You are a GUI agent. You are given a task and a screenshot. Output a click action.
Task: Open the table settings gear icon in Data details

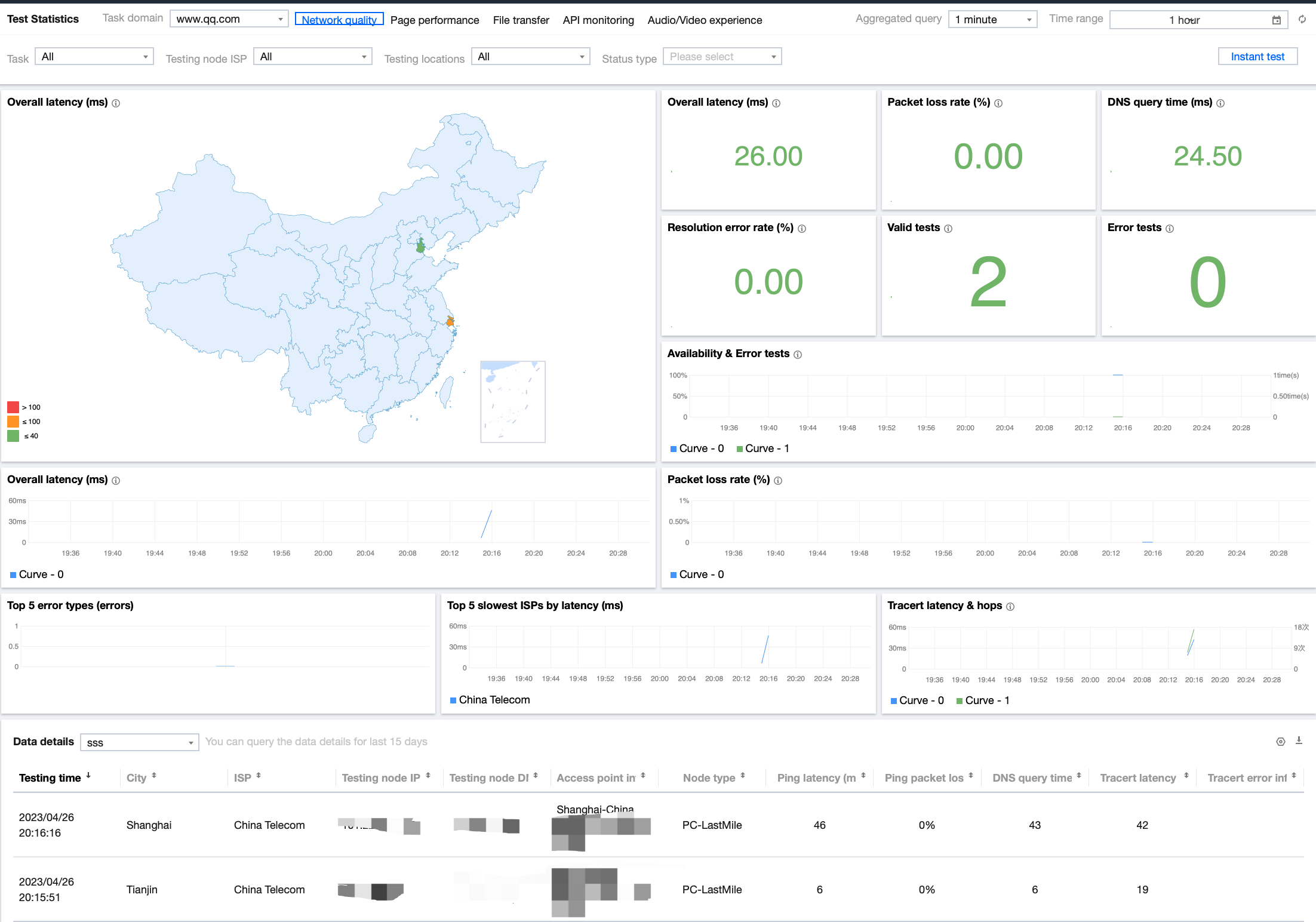pyautogui.click(x=1281, y=742)
